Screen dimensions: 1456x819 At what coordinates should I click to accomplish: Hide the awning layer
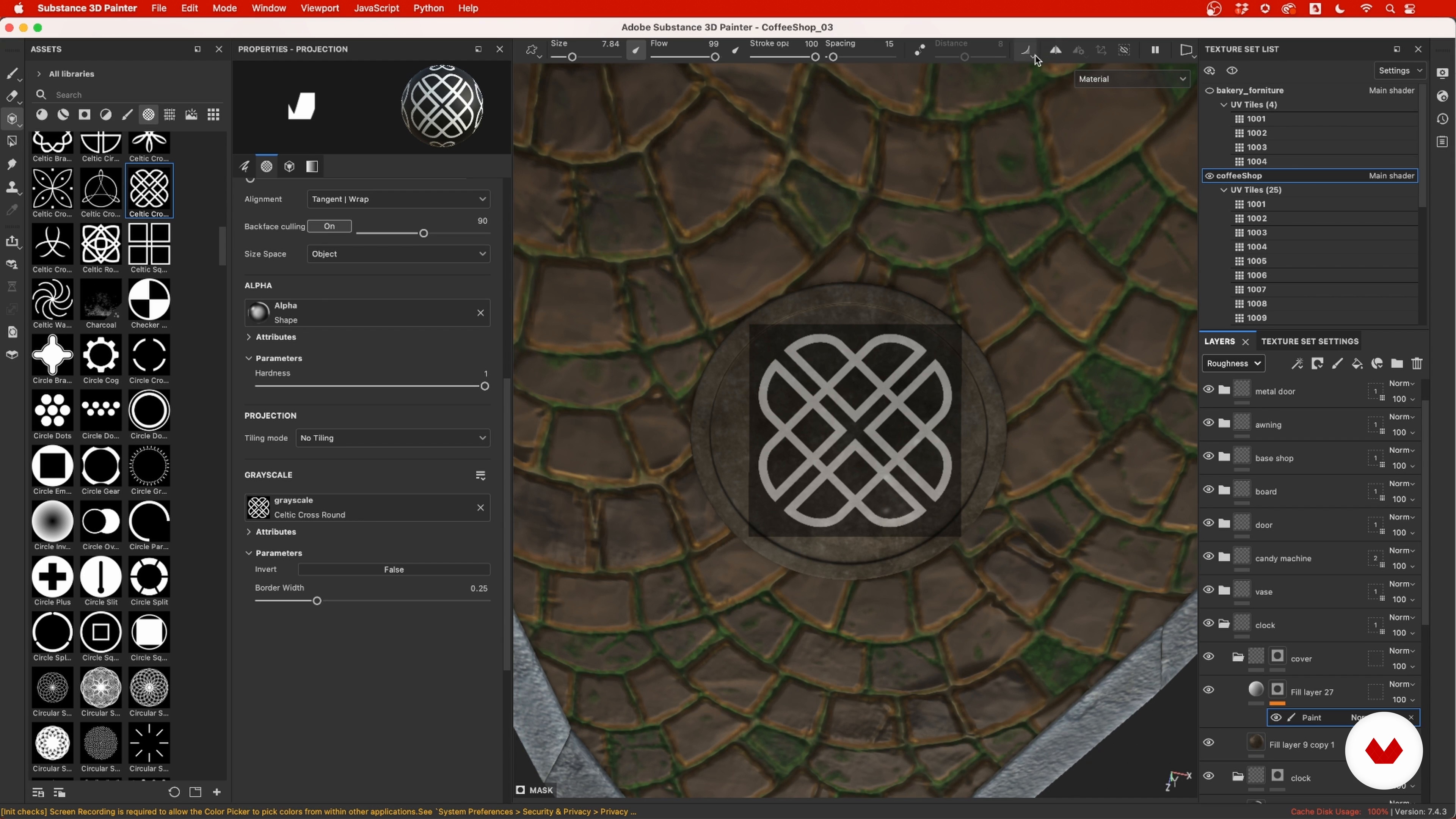(1208, 423)
